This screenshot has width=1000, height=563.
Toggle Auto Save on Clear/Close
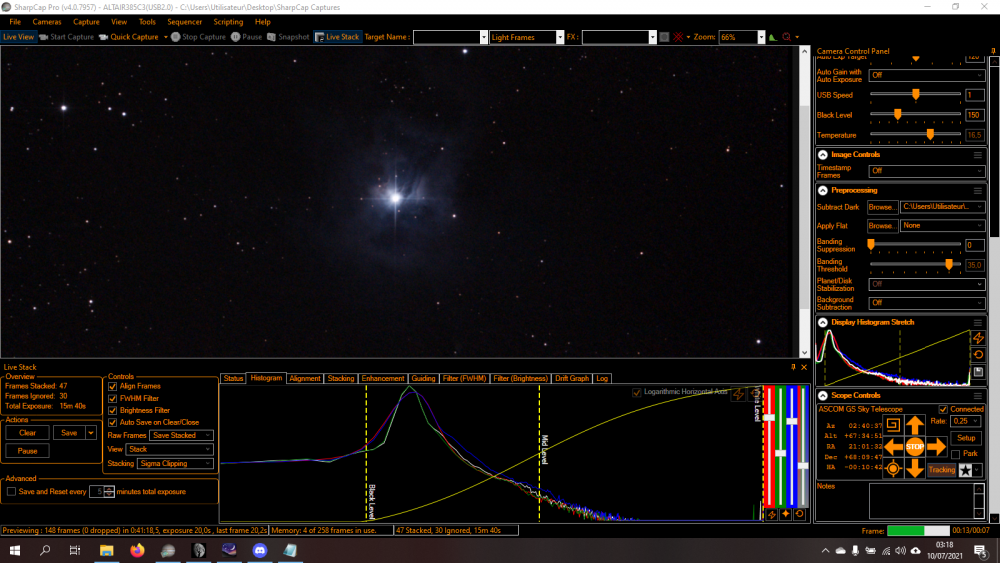(113, 423)
